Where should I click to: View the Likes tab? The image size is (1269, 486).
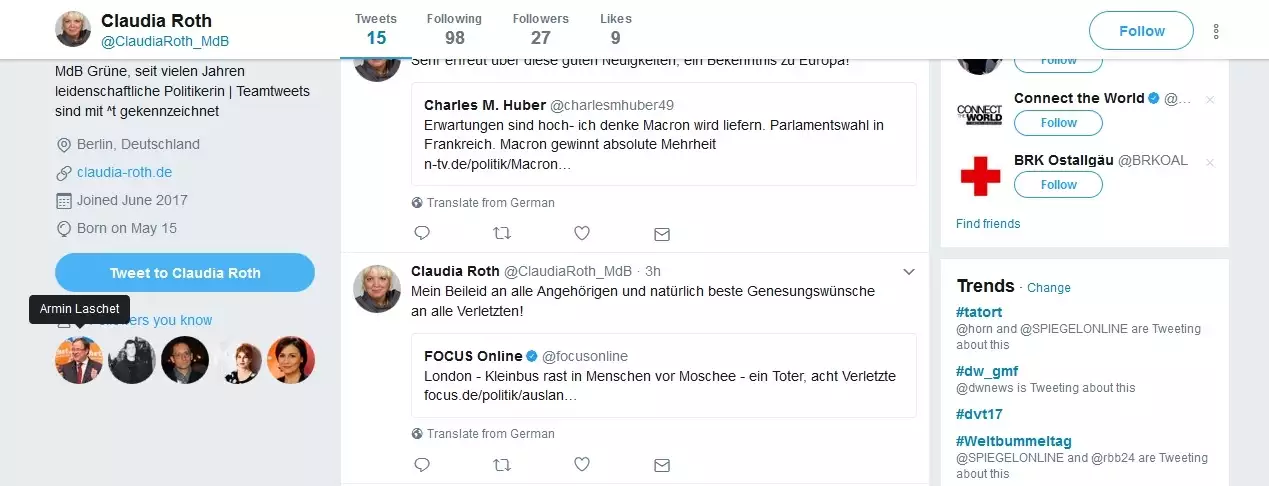(x=615, y=29)
